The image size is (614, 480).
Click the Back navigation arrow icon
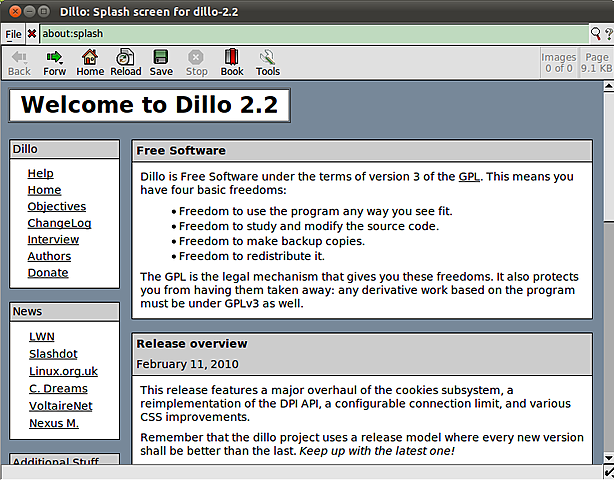(18, 57)
